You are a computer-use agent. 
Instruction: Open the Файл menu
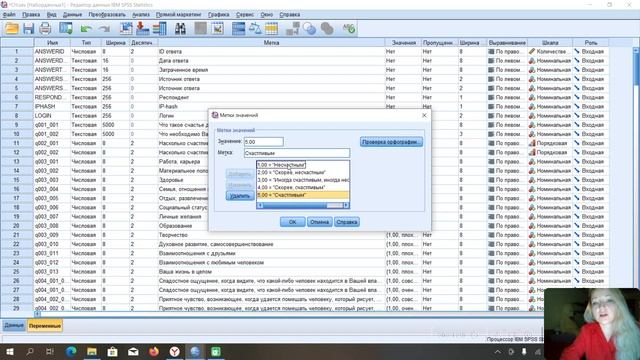(x=9, y=14)
